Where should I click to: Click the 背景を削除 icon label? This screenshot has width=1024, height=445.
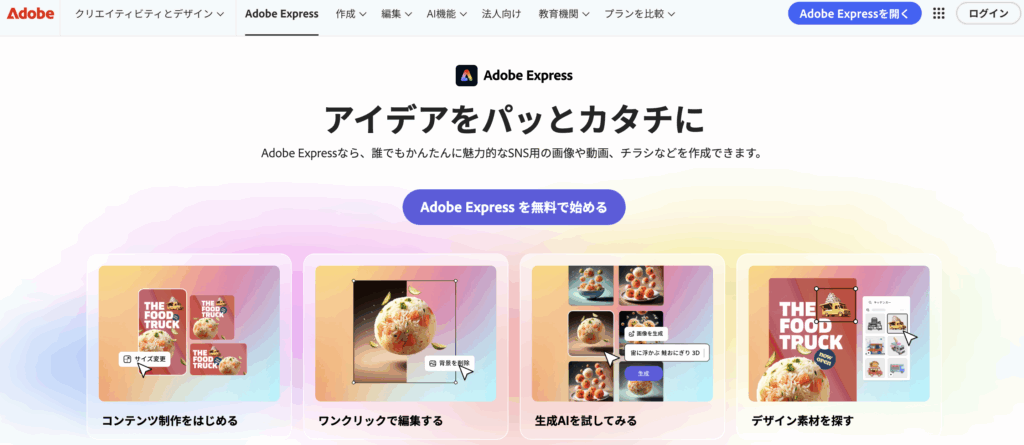click(449, 363)
